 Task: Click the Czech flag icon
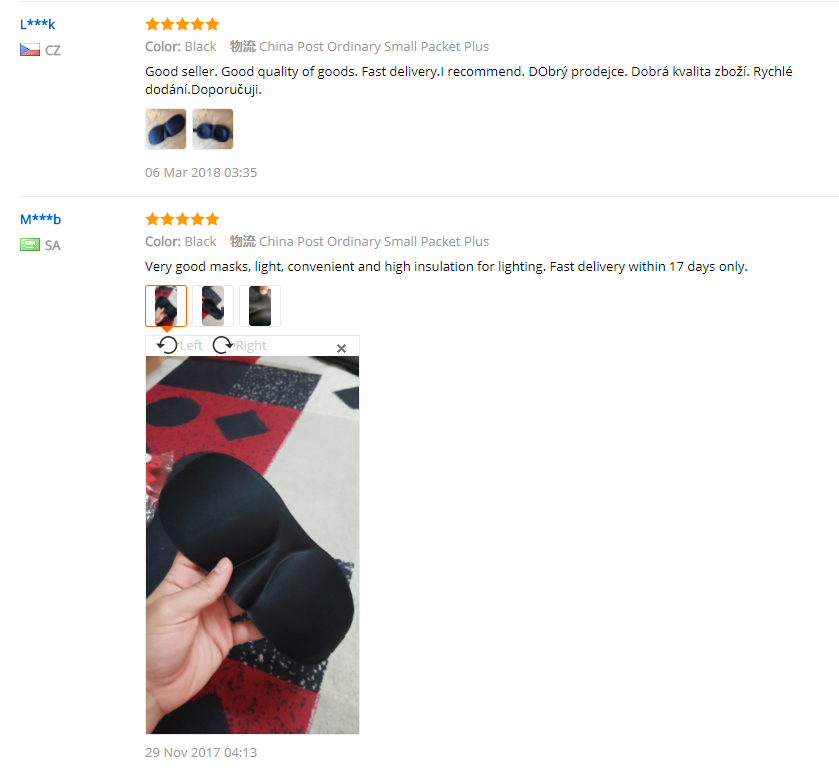[x=30, y=50]
